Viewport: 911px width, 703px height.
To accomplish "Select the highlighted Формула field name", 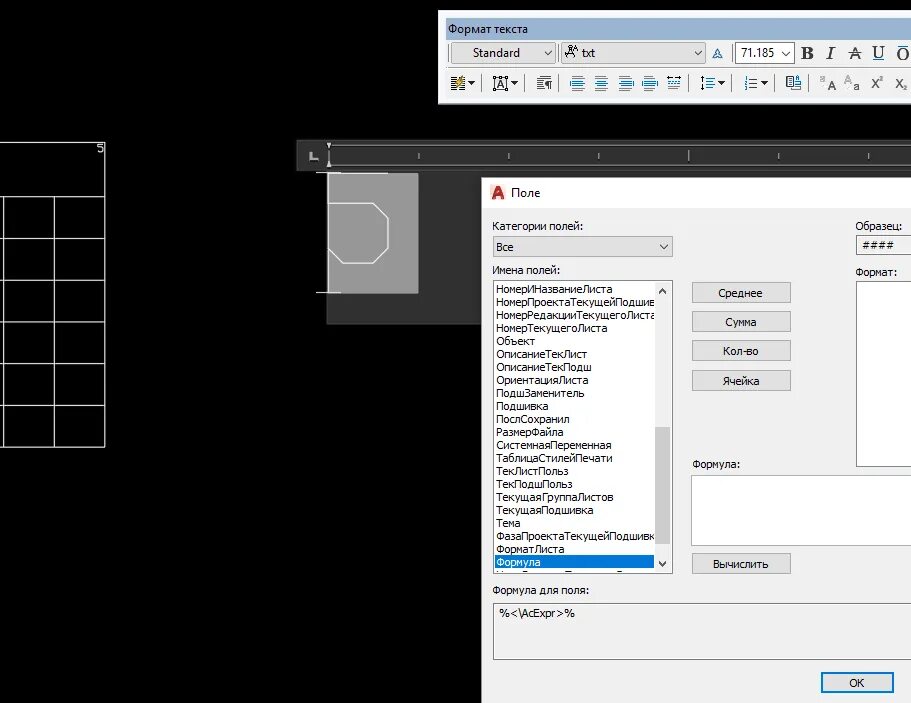I will [x=574, y=562].
